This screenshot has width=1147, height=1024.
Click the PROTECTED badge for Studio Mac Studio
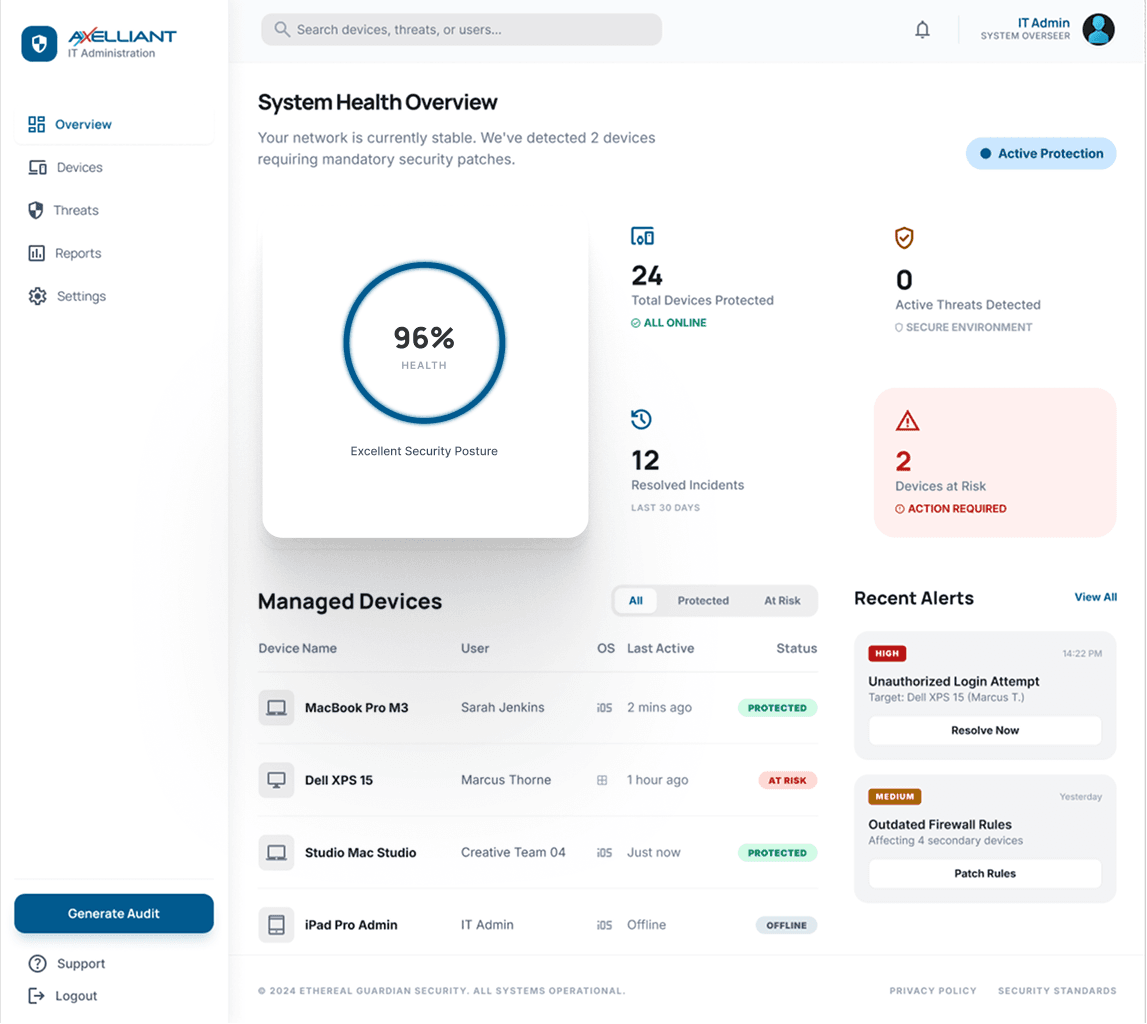pos(777,853)
